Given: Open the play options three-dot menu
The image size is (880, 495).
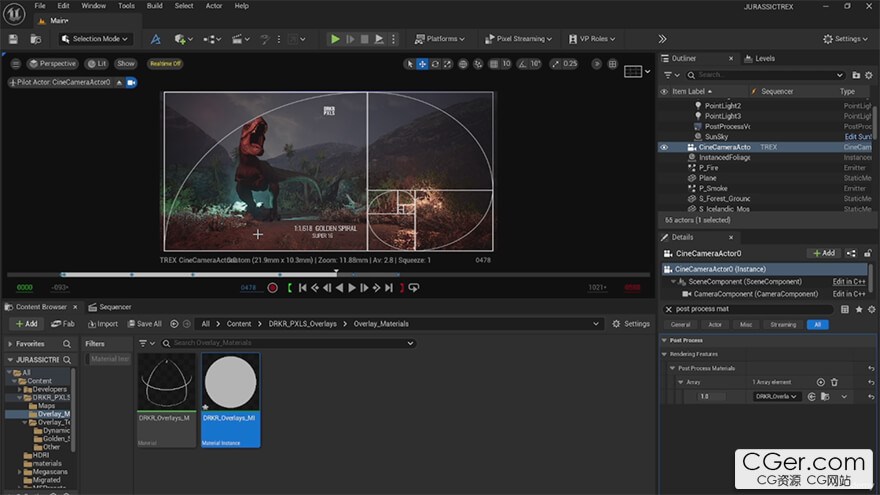Looking at the screenshot, I should (x=393, y=39).
